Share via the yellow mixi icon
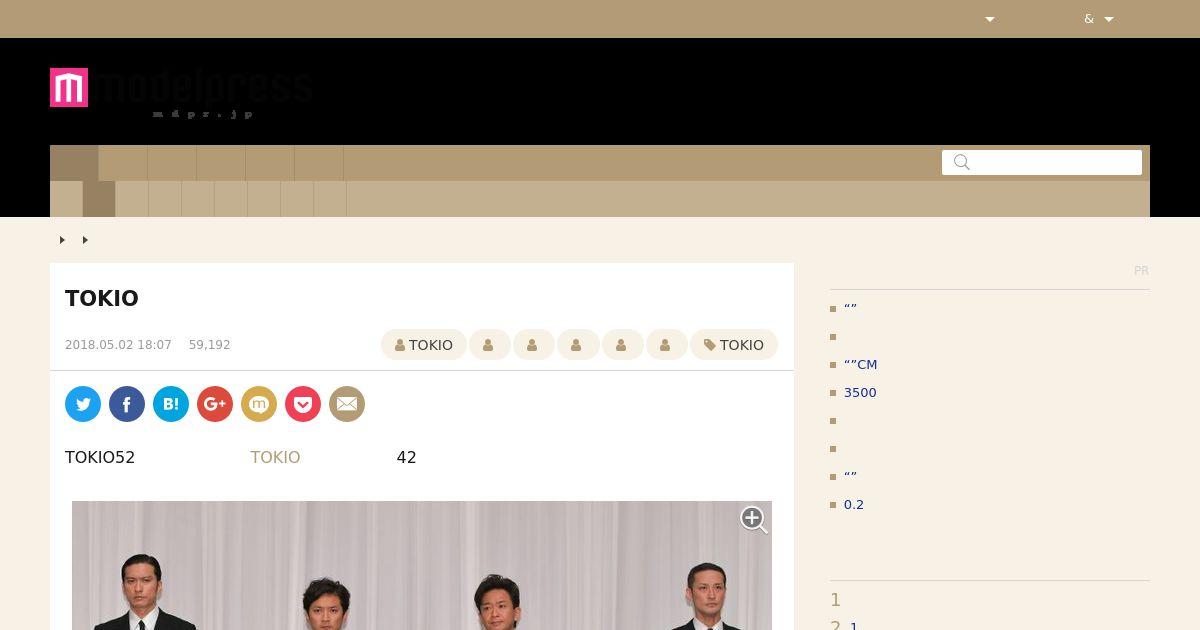This screenshot has height=630, width=1200. [259, 404]
